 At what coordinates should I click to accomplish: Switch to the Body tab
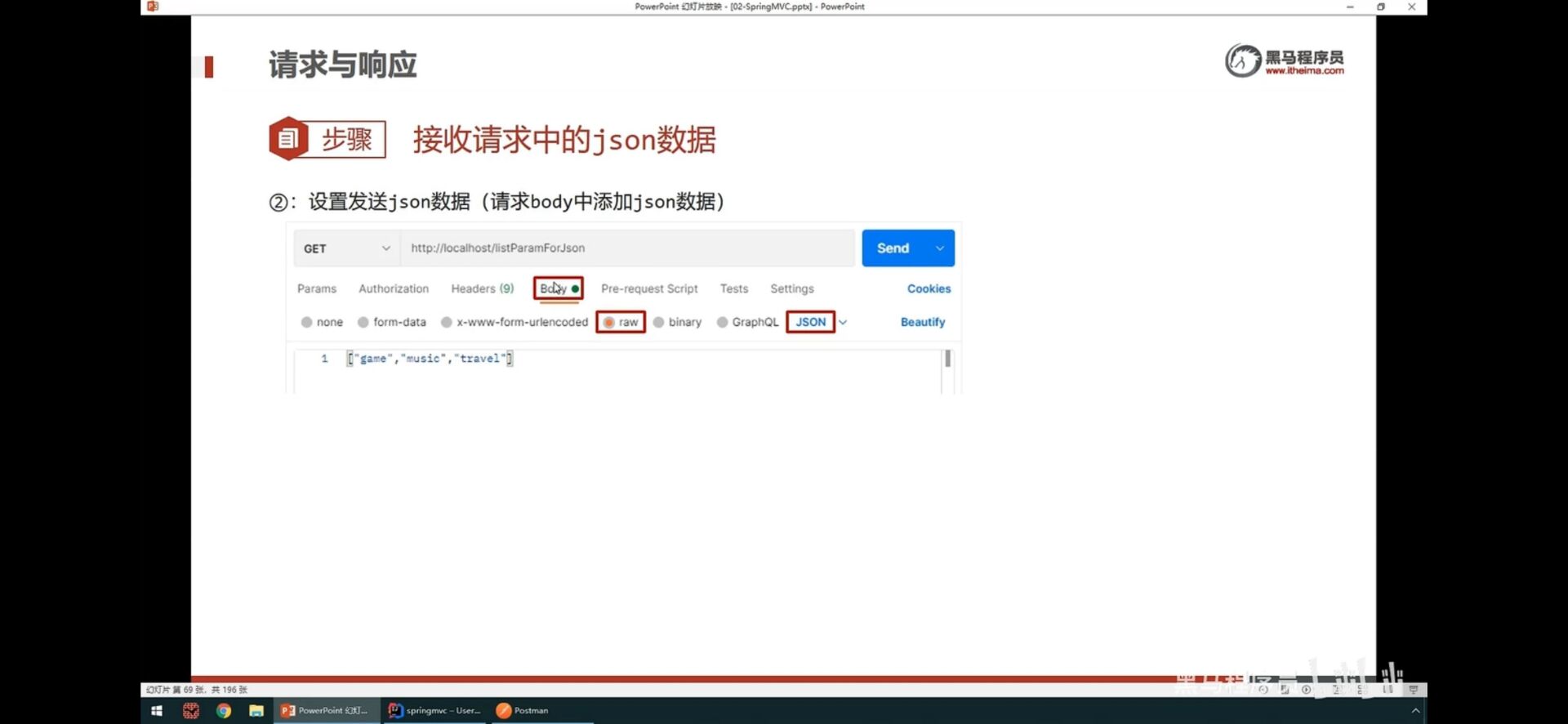(559, 288)
